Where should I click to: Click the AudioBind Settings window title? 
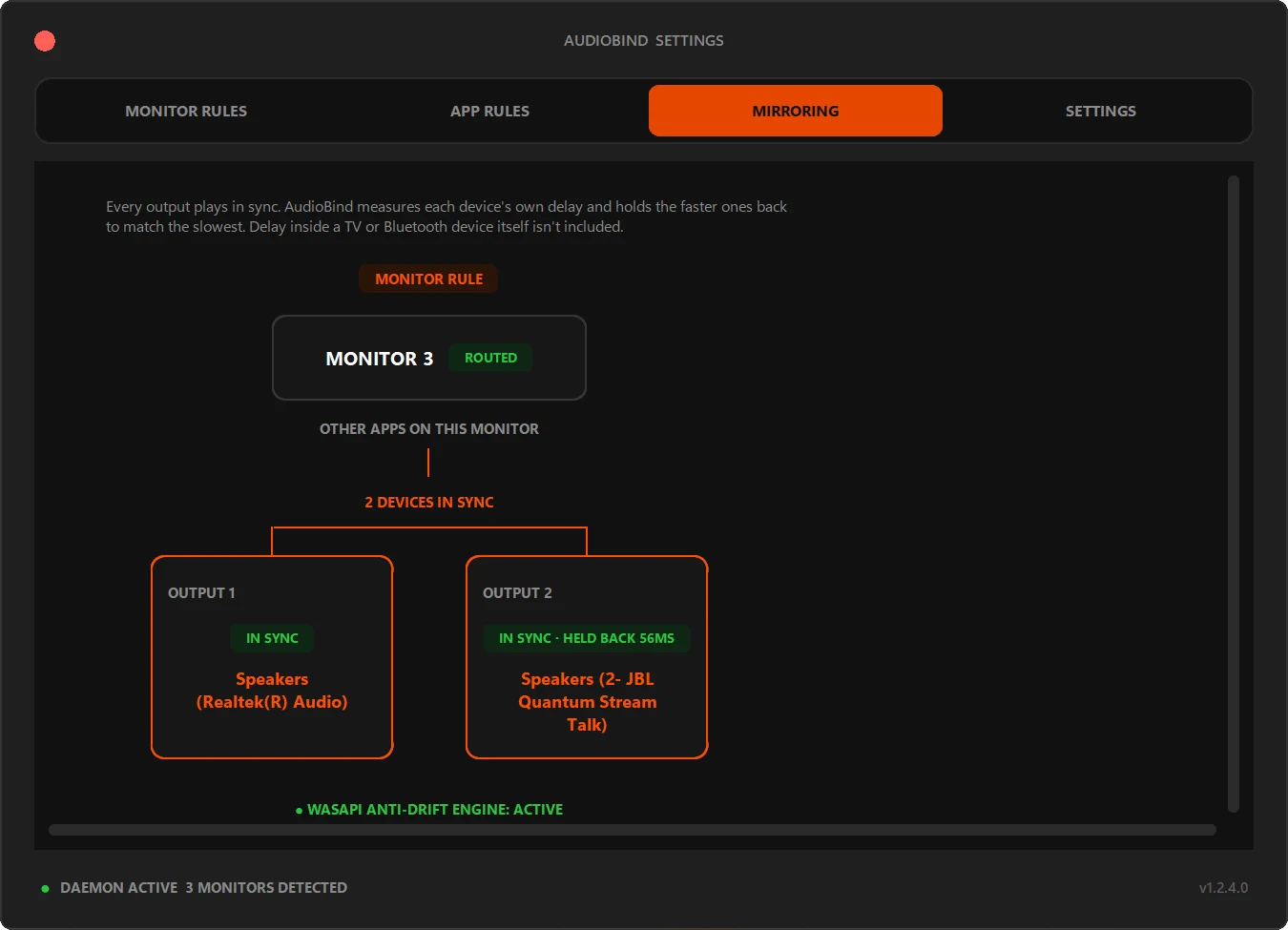tap(644, 41)
